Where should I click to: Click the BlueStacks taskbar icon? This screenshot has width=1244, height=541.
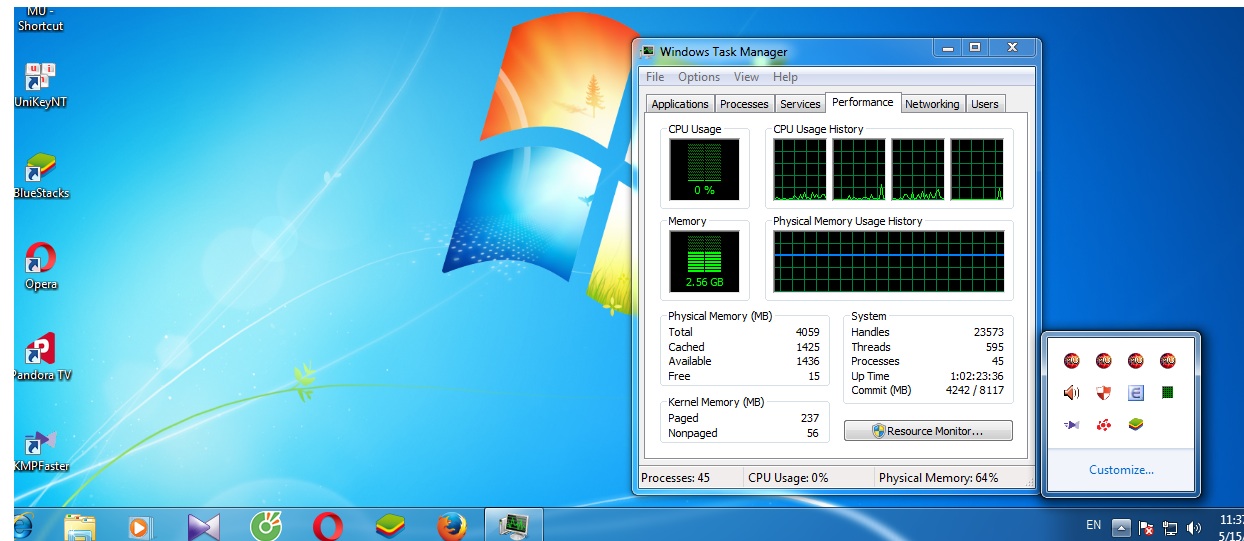389,525
